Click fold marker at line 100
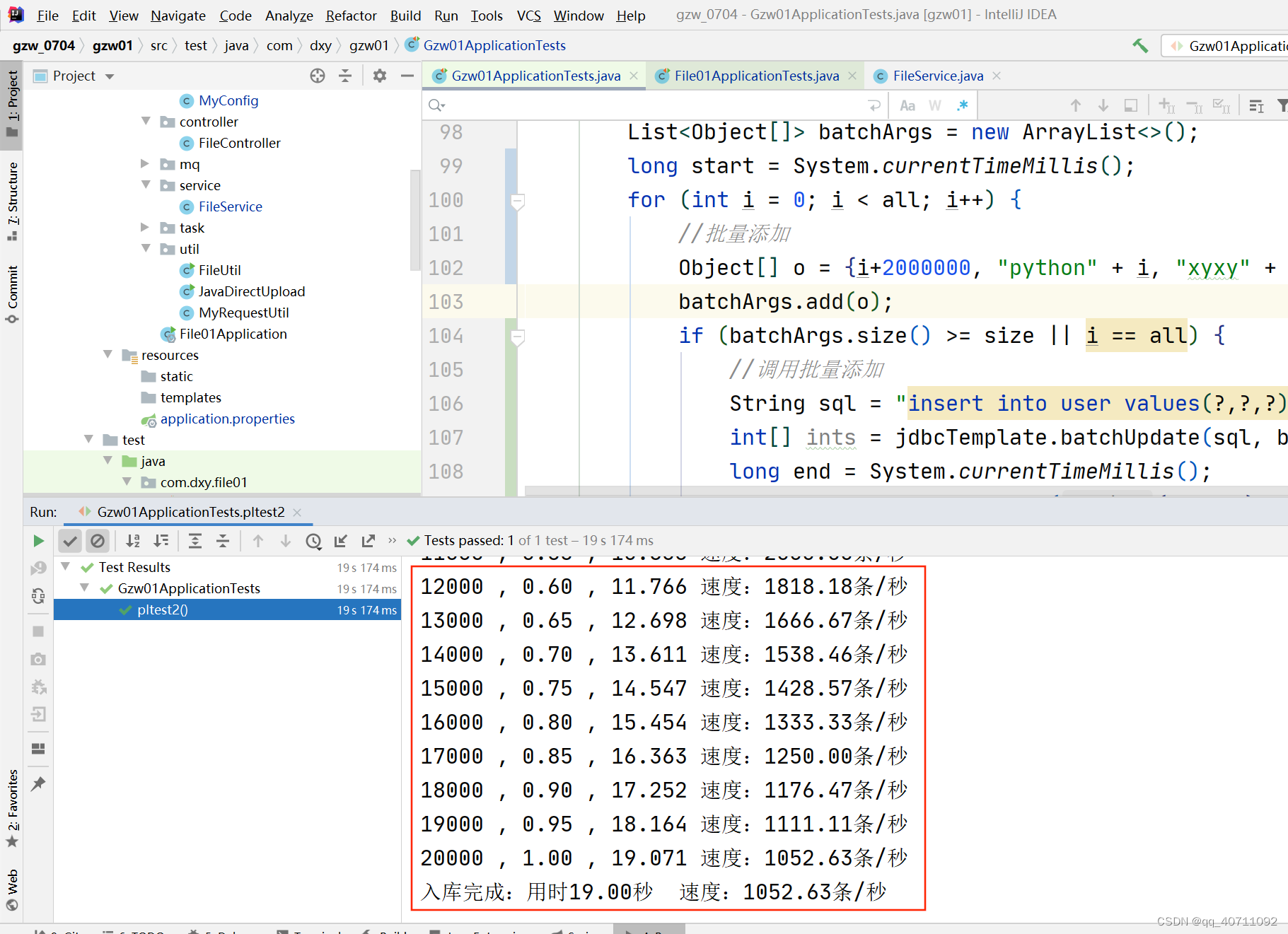This screenshot has width=1288, height=934. coord(518,202)
